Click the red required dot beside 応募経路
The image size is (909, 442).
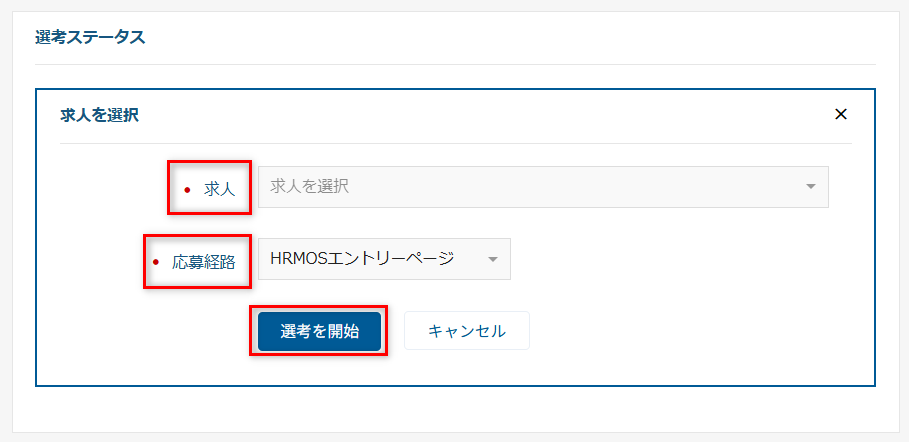(155, 262)
